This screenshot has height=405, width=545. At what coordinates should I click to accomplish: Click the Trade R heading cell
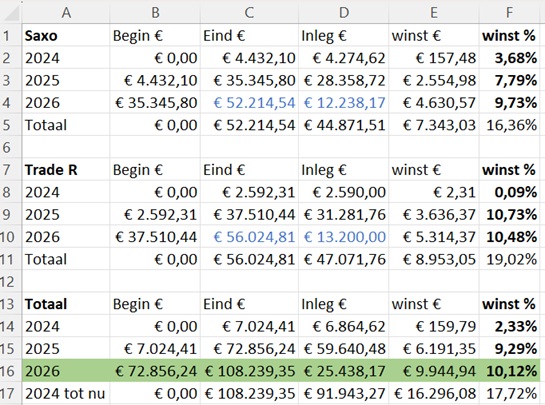tap(66, 170)
